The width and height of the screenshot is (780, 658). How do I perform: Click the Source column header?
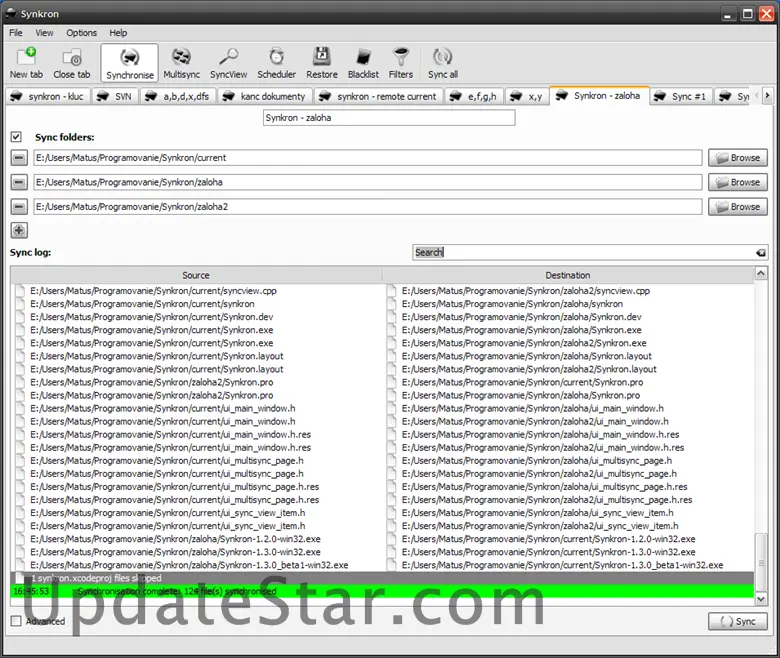click(x=196, y=275)
